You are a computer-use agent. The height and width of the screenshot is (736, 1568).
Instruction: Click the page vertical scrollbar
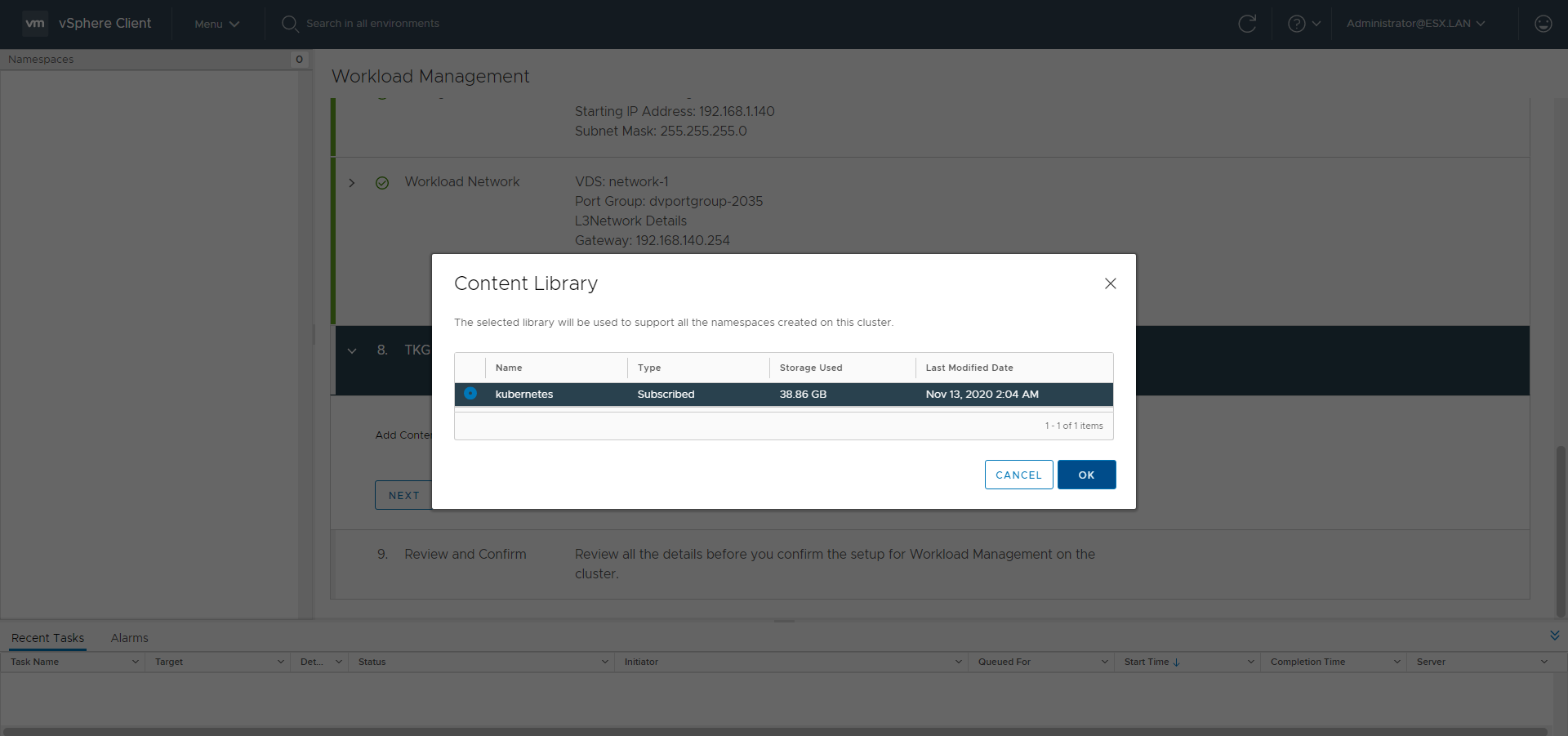click(1561, 531)
